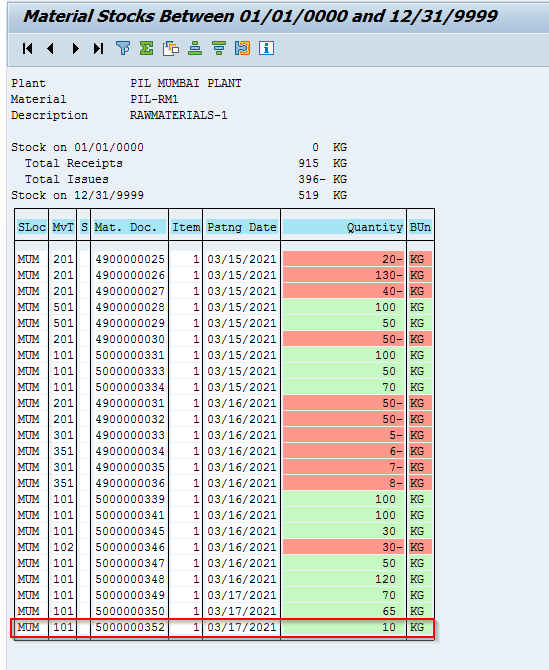Sort in ascending order icon
Image resolution: width=549 pixels, height=670 pixels.
(195, 48)
